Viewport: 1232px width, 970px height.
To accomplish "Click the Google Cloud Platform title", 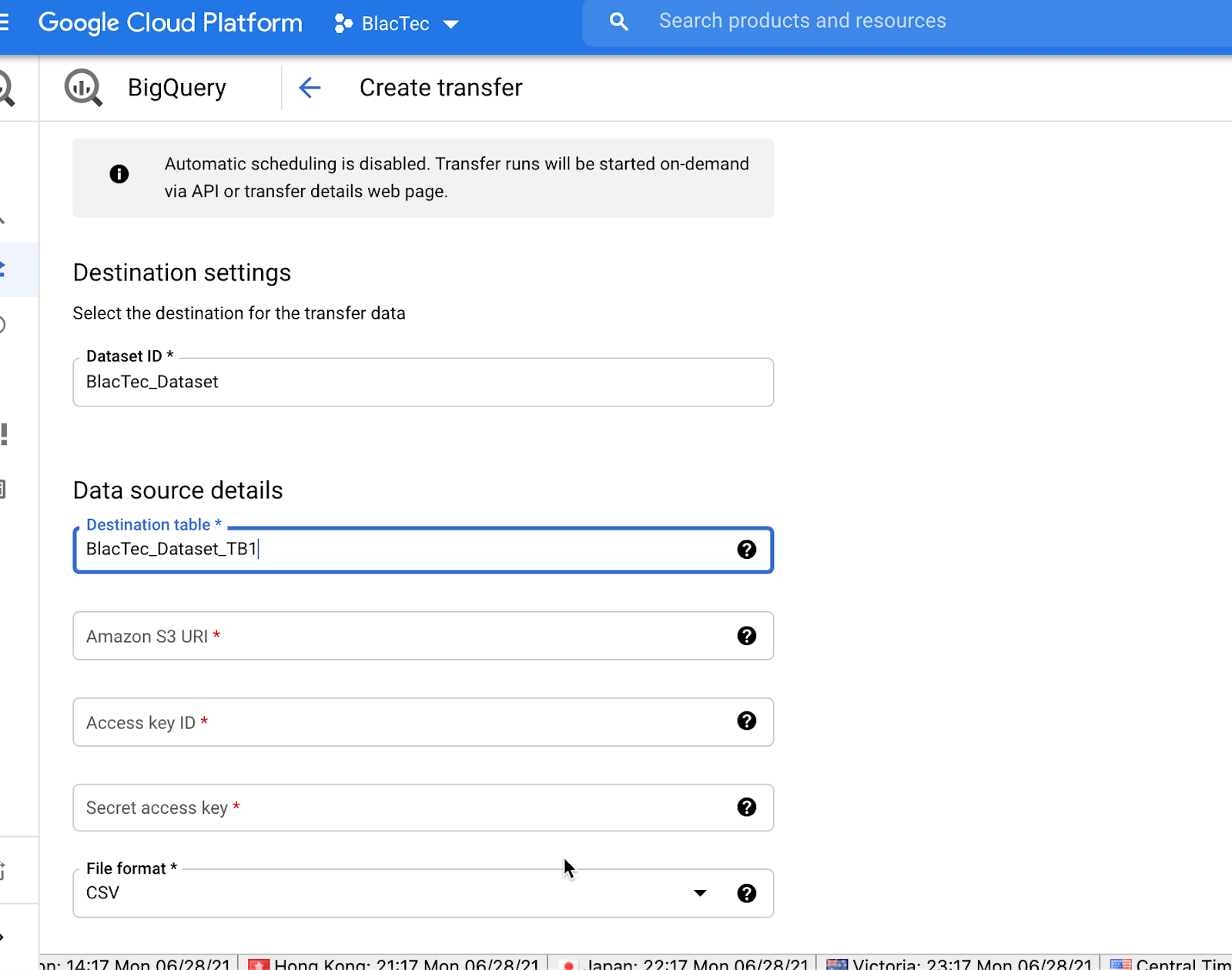I will 170,22.
